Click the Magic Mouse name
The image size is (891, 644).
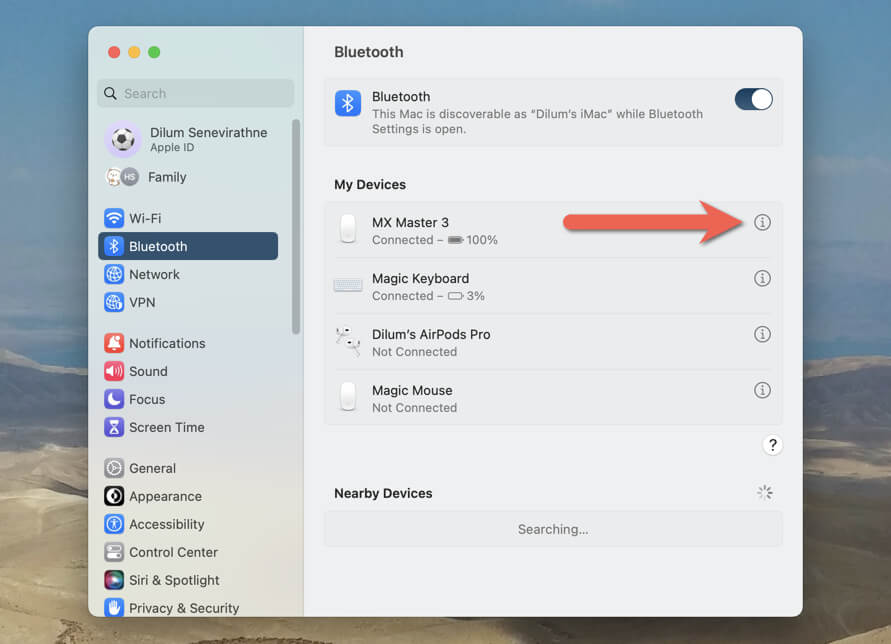(x=412, y=390)
